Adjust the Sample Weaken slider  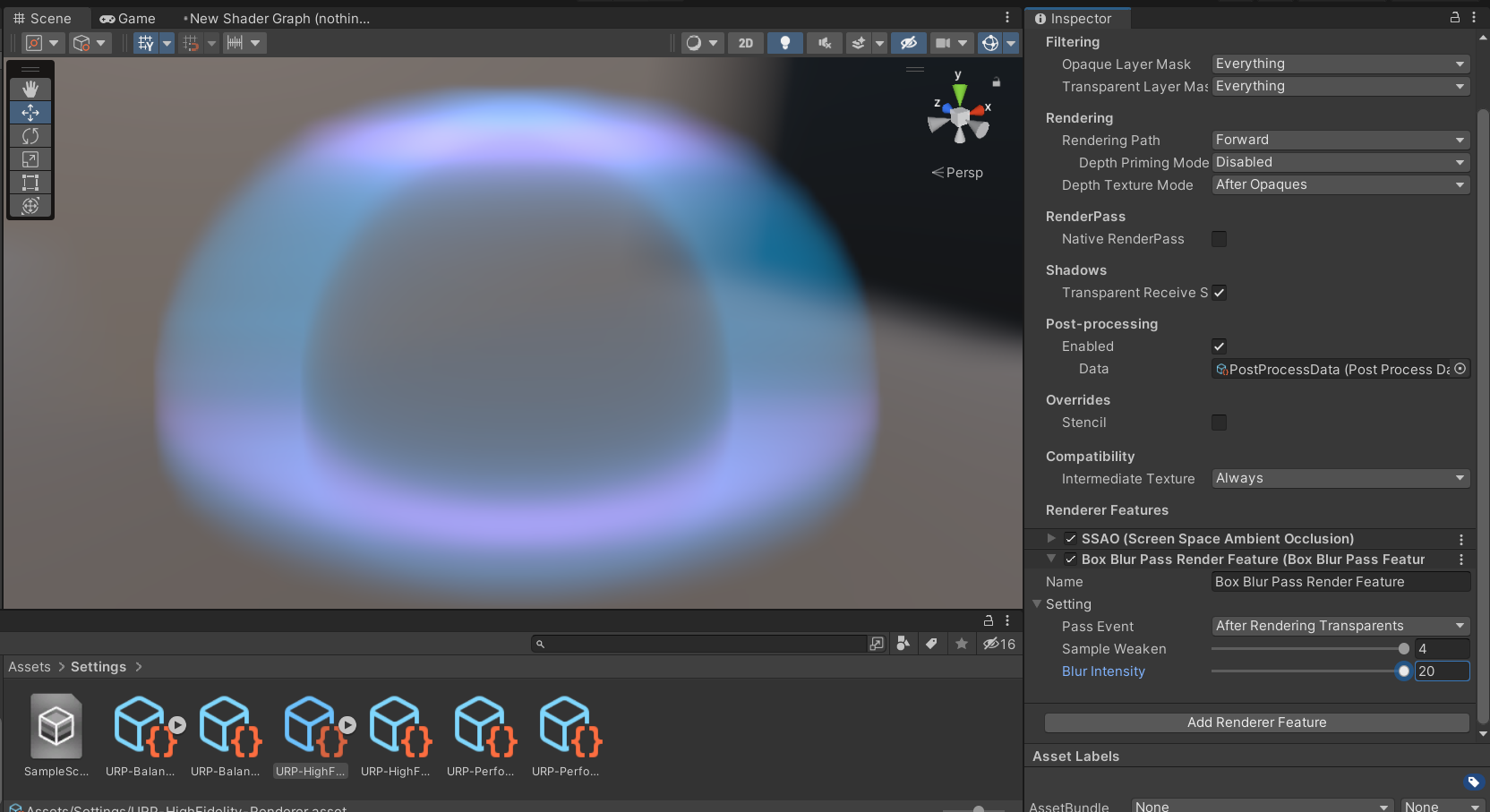tap(1308, 649)
